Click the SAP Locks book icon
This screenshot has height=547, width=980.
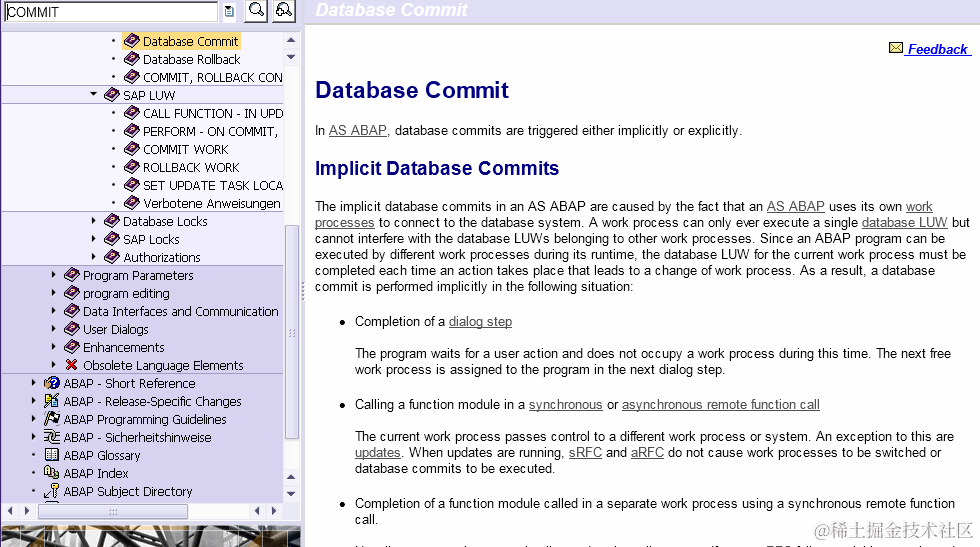click(112, 239)
